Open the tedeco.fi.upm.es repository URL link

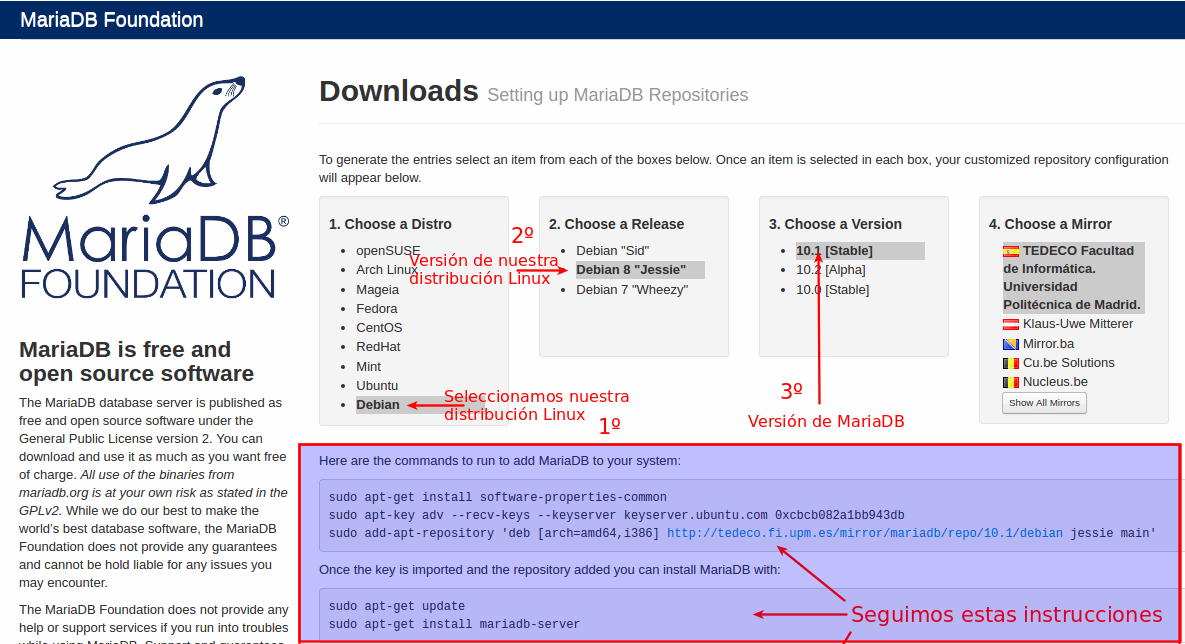coord(865,533)
